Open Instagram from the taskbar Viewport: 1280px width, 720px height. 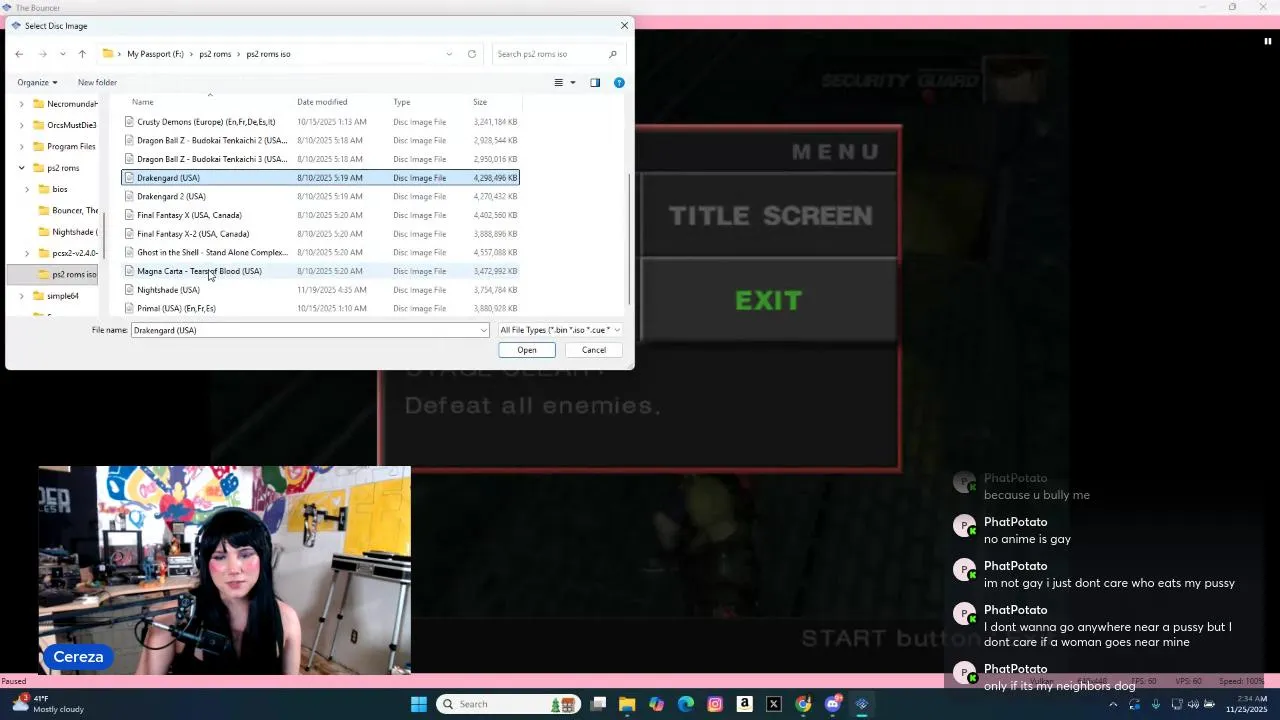[x=715, y=704]
